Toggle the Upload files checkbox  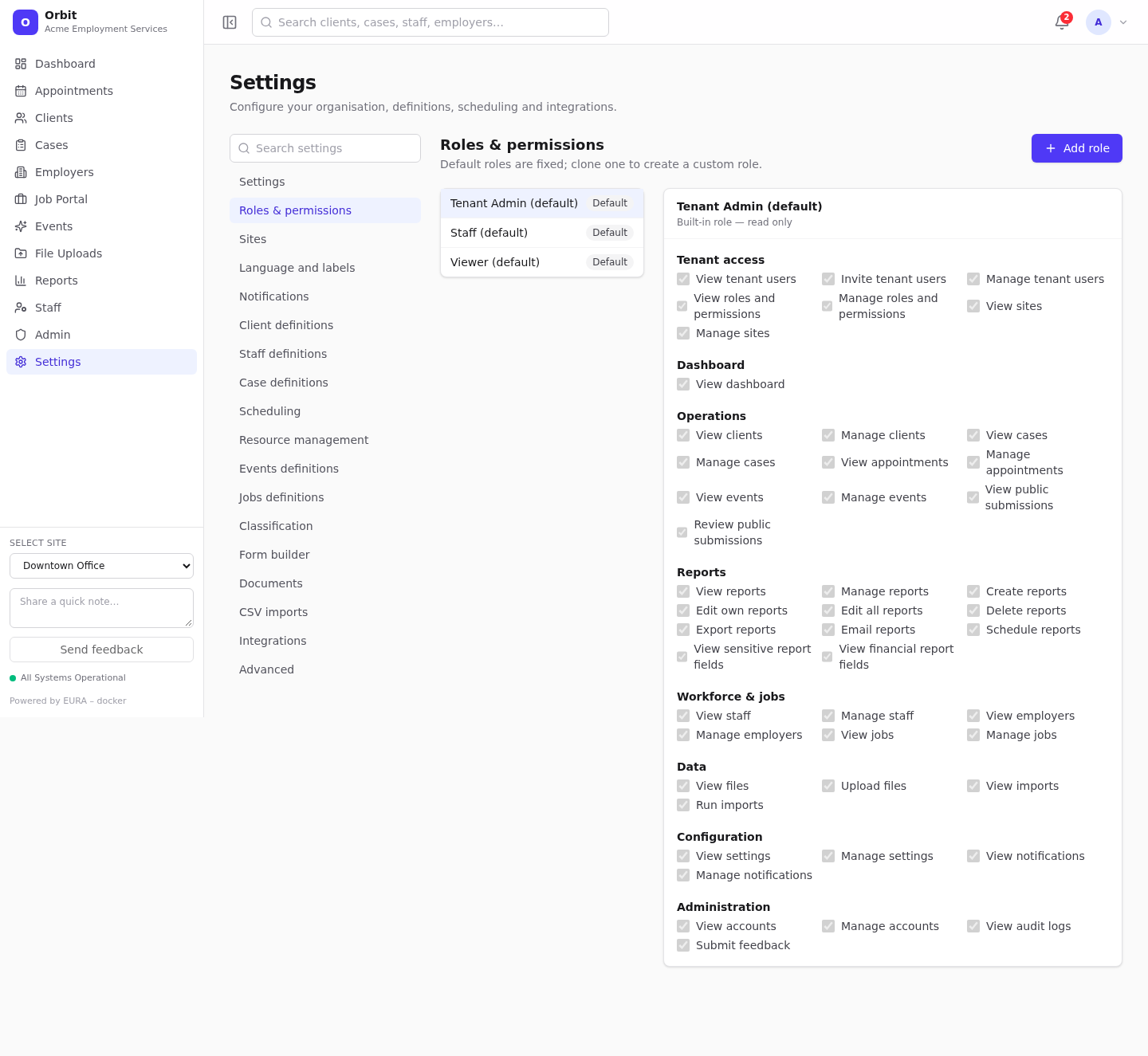tap(828, 786)
